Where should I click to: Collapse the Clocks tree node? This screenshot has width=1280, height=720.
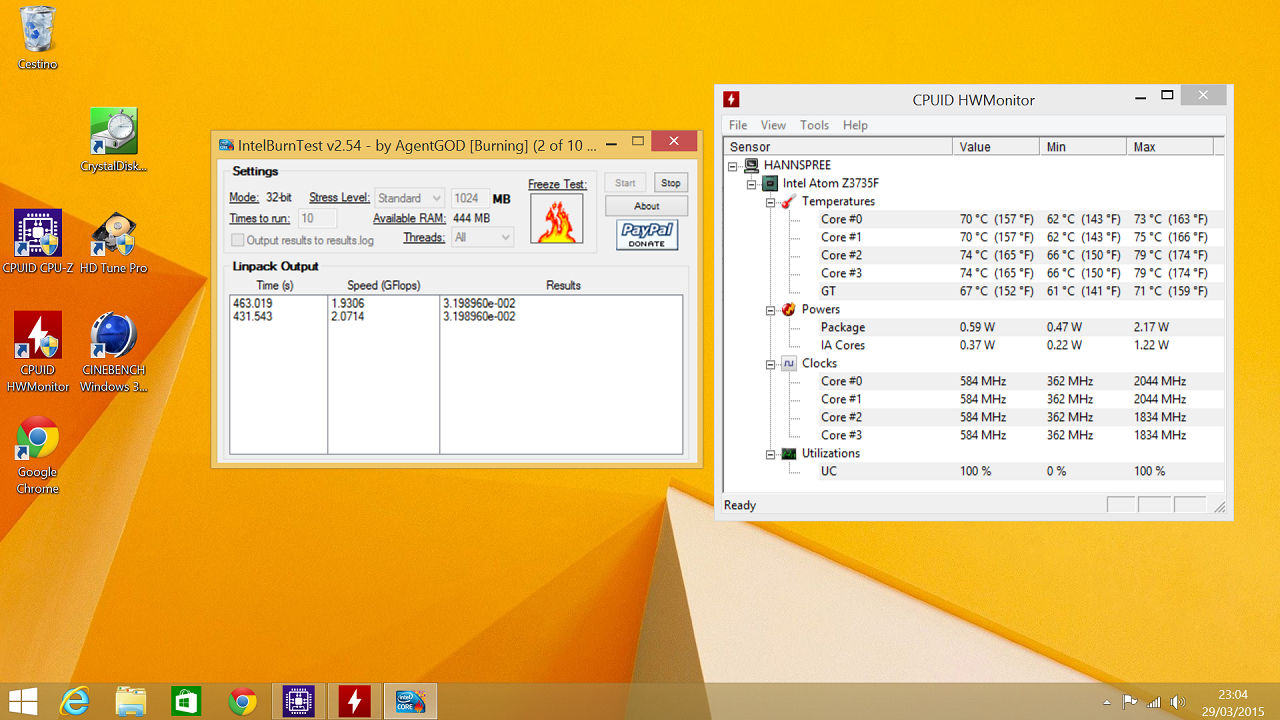coord(771,364)
